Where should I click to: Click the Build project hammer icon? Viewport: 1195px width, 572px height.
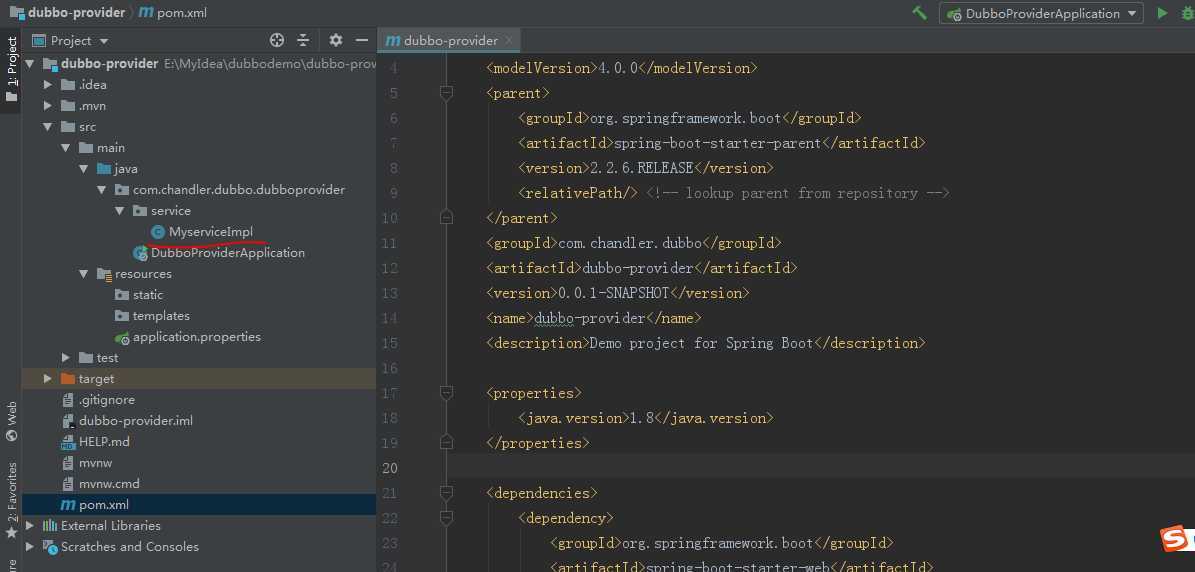tap(919, 13)
